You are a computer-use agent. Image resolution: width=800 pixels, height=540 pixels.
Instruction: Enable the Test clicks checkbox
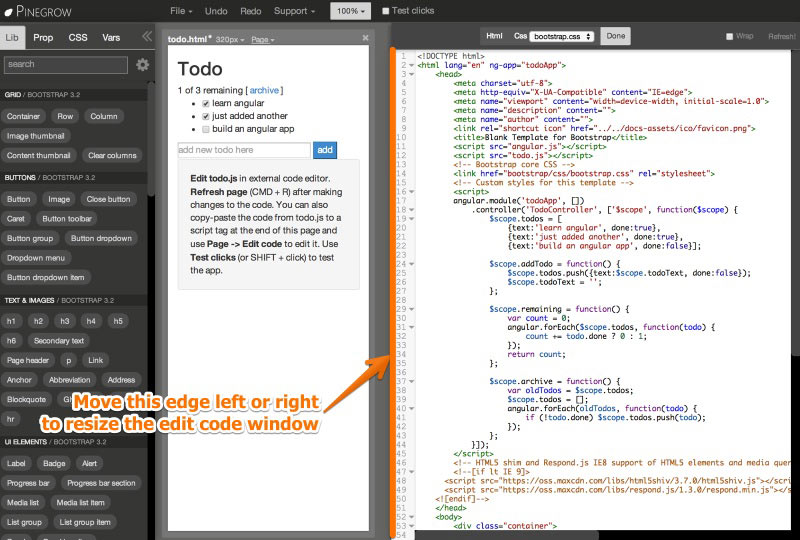point(386,11)
